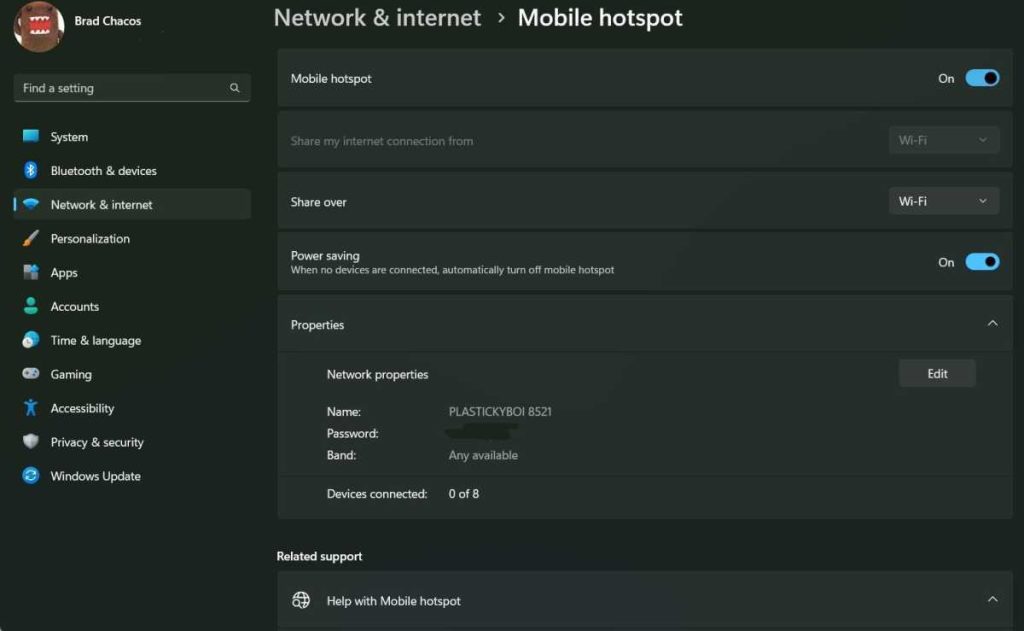Click the Accounts person icon

tap(31, 307)
